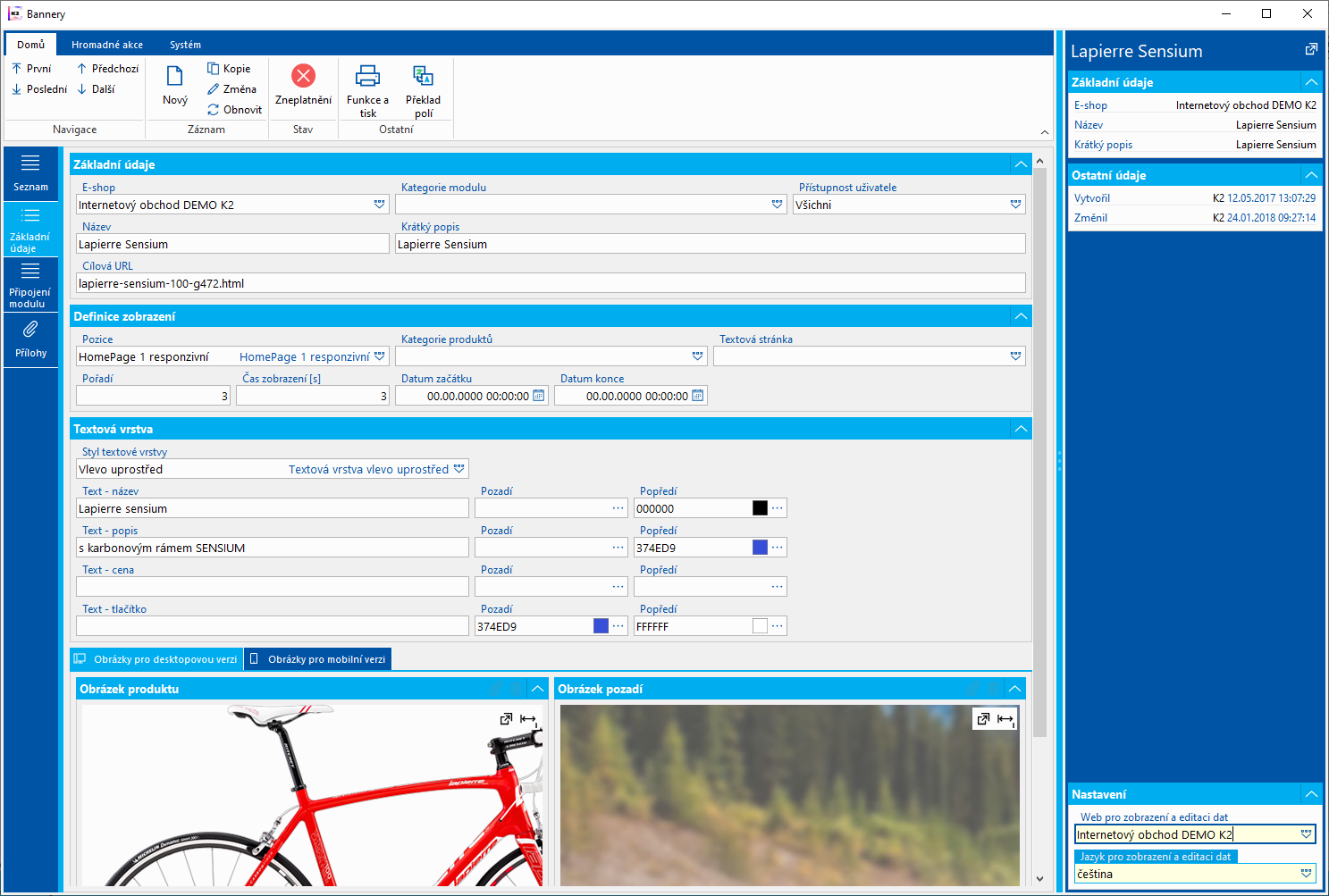Open the Domů ribbon tab
The width and height of the screenshot is (1329, 896).
point(30,45)
